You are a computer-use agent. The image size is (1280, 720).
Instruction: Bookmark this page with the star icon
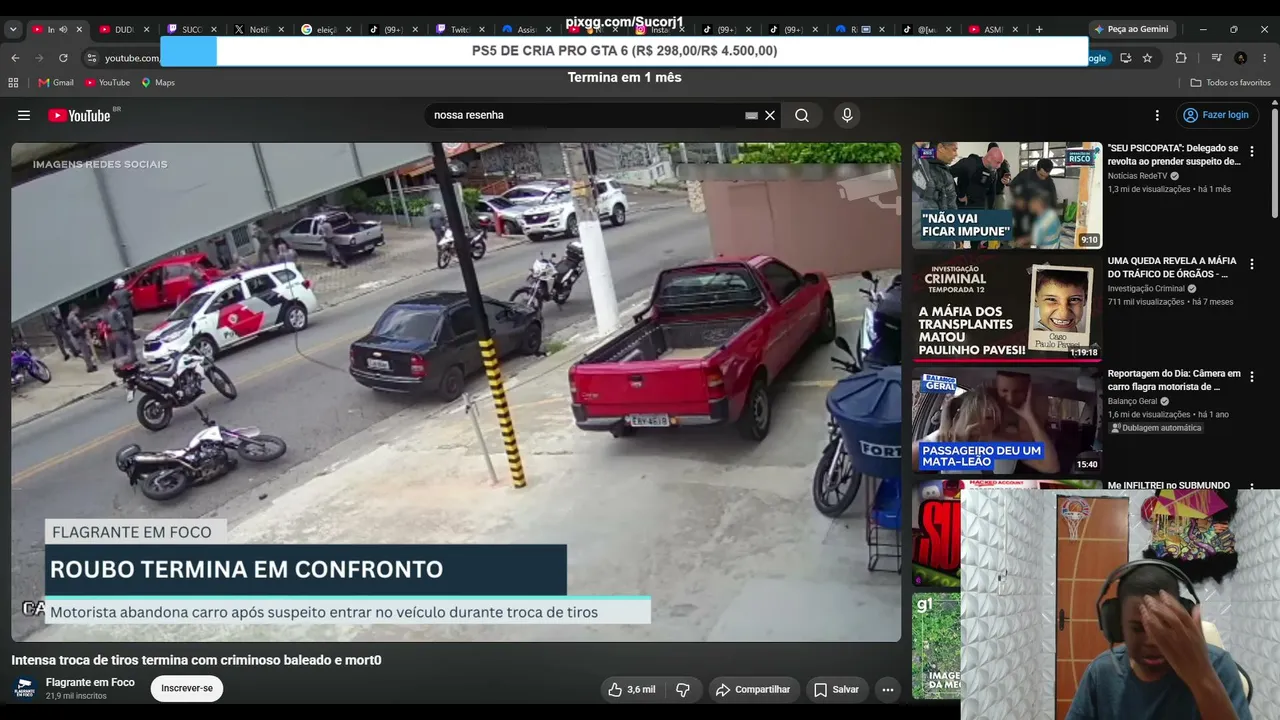[1147, 58]
